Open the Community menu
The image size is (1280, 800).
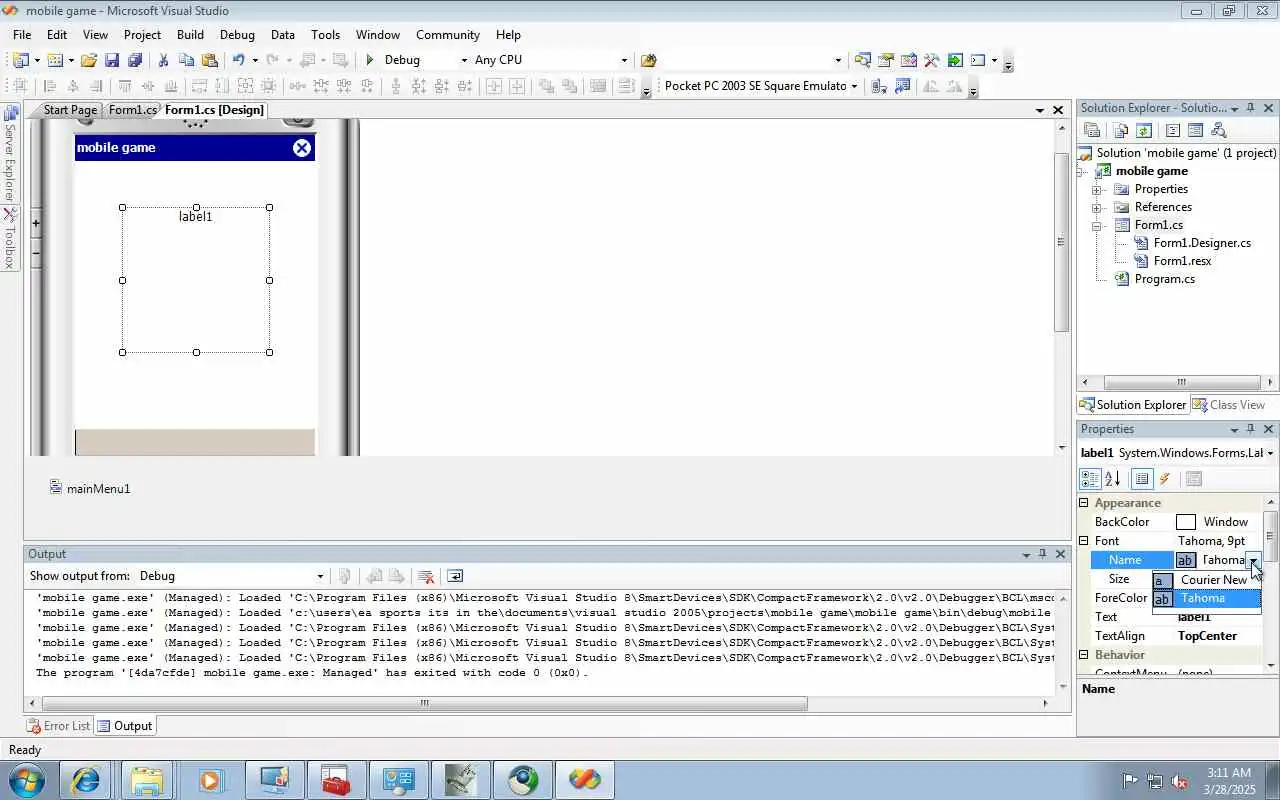[448, 34]
